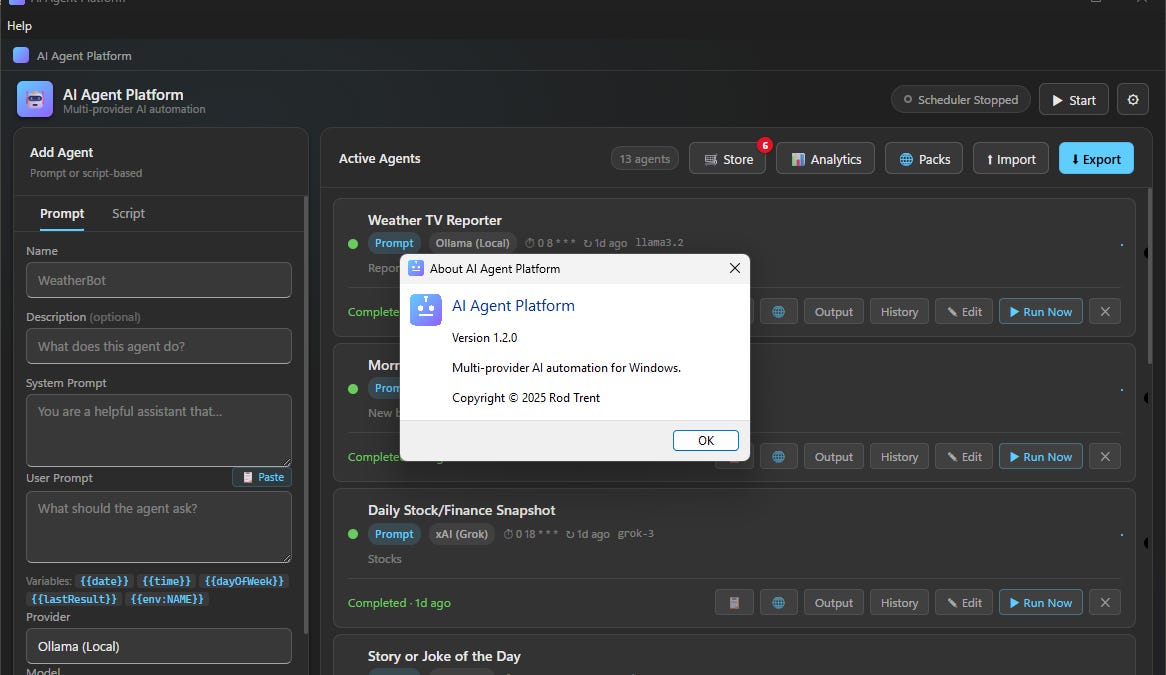Click the Add Agent panel scrollbar
The width and height of the screenshot is (1166, 675).
(x=306, y=416)
